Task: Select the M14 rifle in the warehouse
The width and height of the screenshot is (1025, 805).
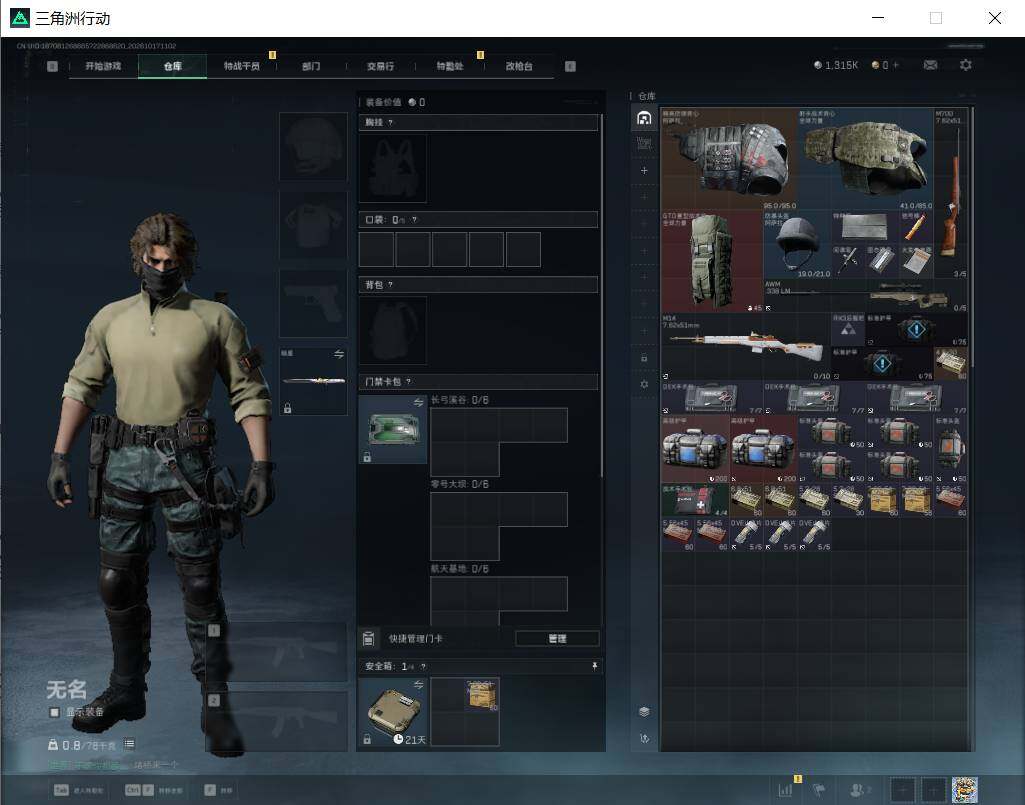Action: 746,347
